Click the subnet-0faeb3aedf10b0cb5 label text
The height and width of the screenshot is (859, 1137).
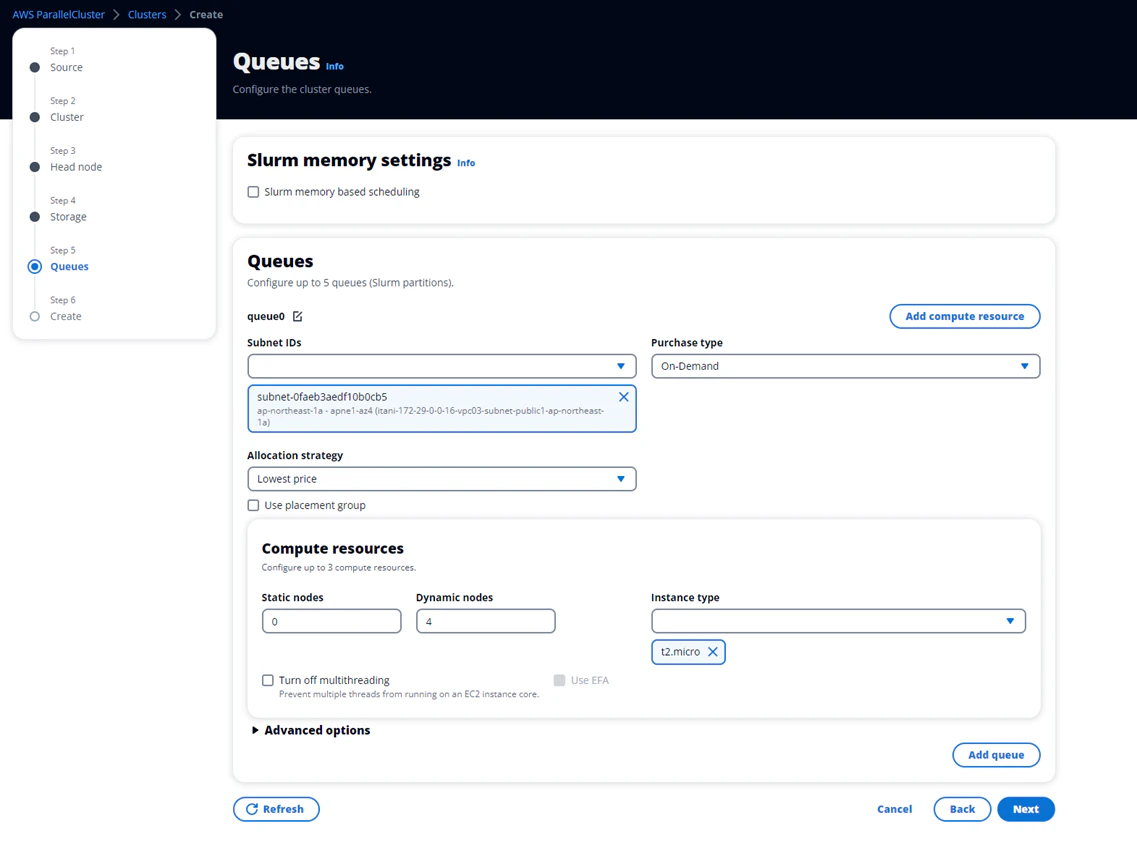click(x=322, y=397)
